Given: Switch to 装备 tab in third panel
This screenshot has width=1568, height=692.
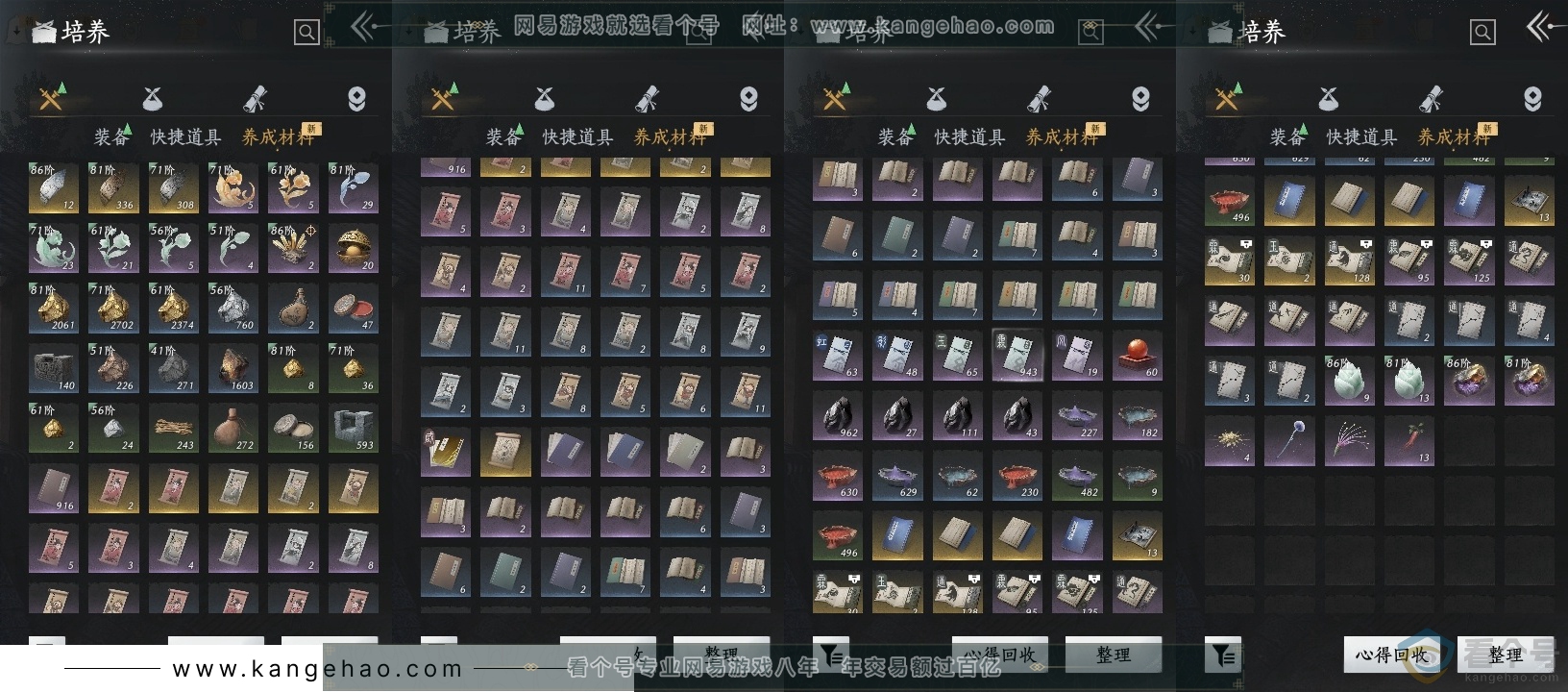Looking at the screenshot, I should 894,137.
